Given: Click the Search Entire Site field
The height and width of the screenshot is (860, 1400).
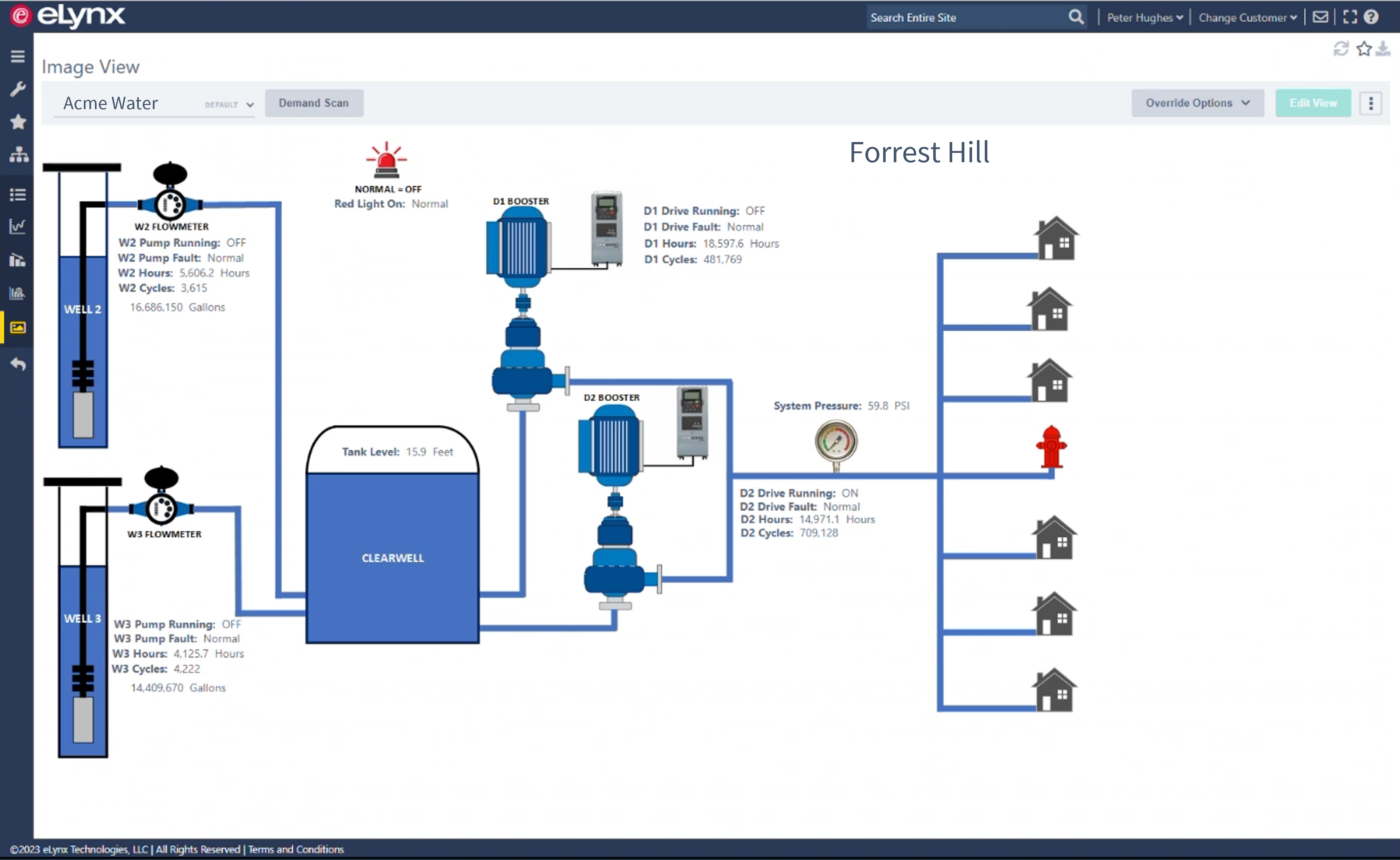Looking at the screenshot, I should point(967,18).
